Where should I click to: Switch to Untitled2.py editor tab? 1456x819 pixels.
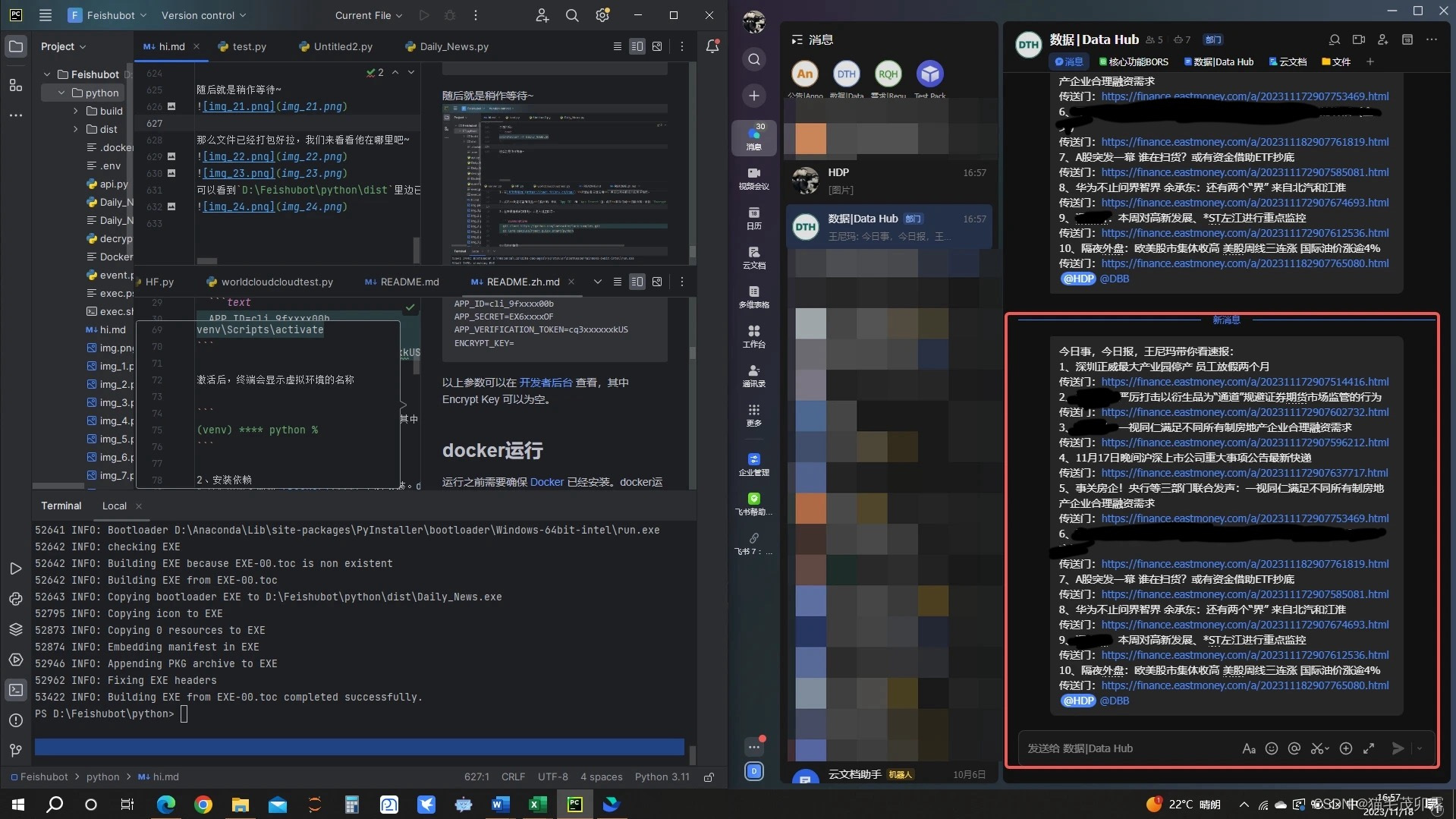click(x=336, y=46)
